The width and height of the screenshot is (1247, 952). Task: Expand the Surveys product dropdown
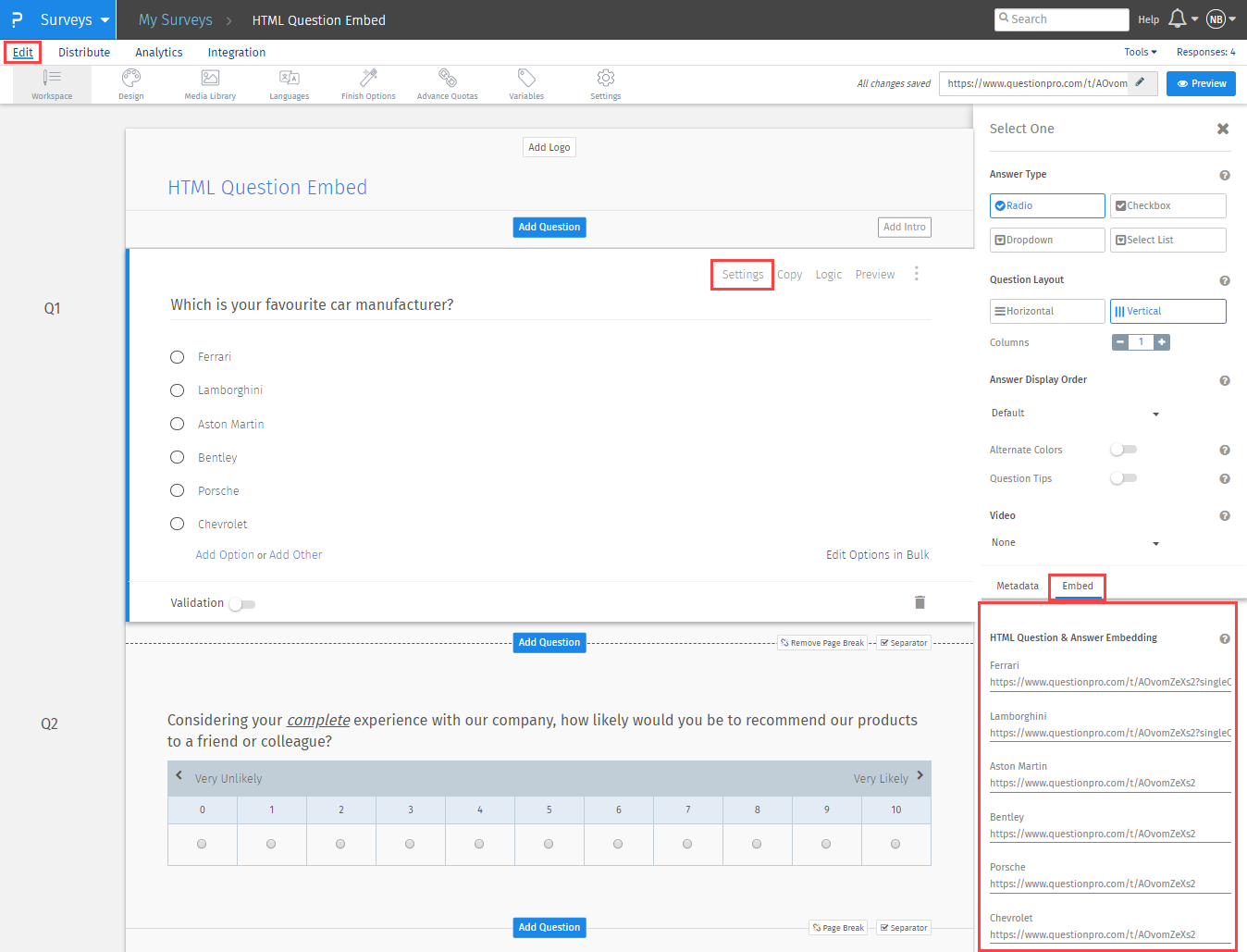click(75, 19)
